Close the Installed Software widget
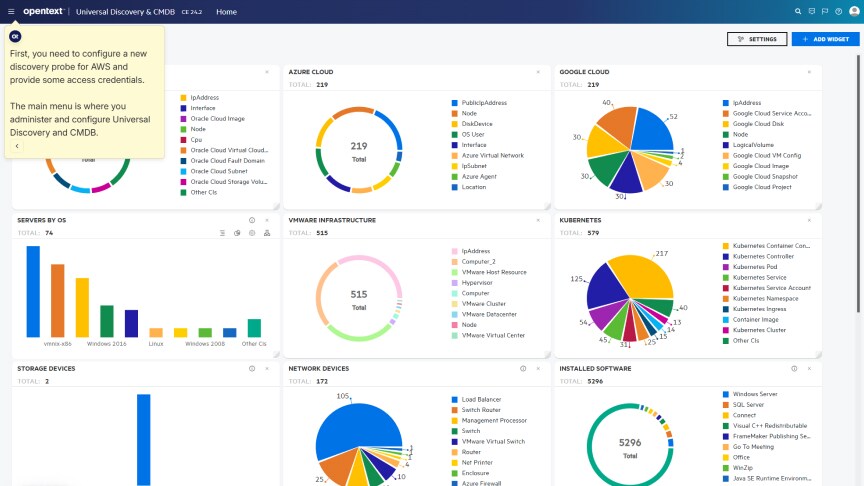 [809, 369]
